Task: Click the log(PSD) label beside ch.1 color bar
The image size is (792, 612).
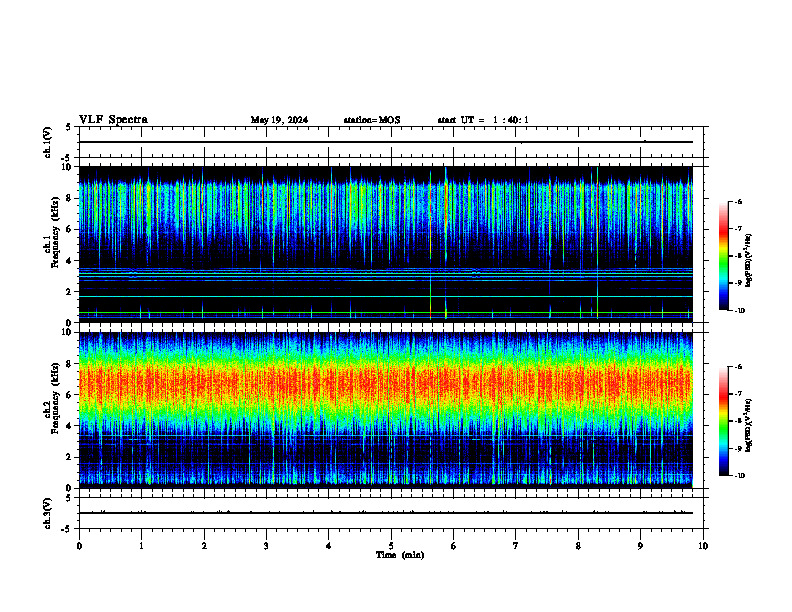Action: click(x=749, y=260)
